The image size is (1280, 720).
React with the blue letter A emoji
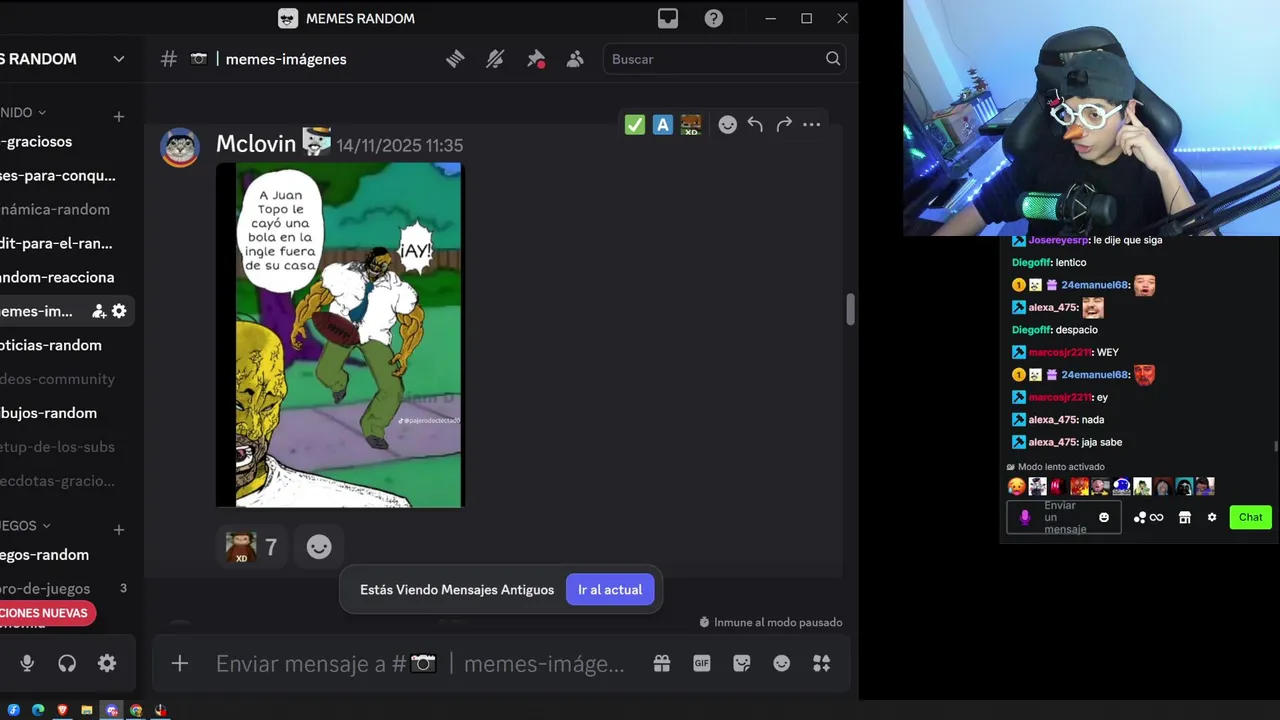662,125
